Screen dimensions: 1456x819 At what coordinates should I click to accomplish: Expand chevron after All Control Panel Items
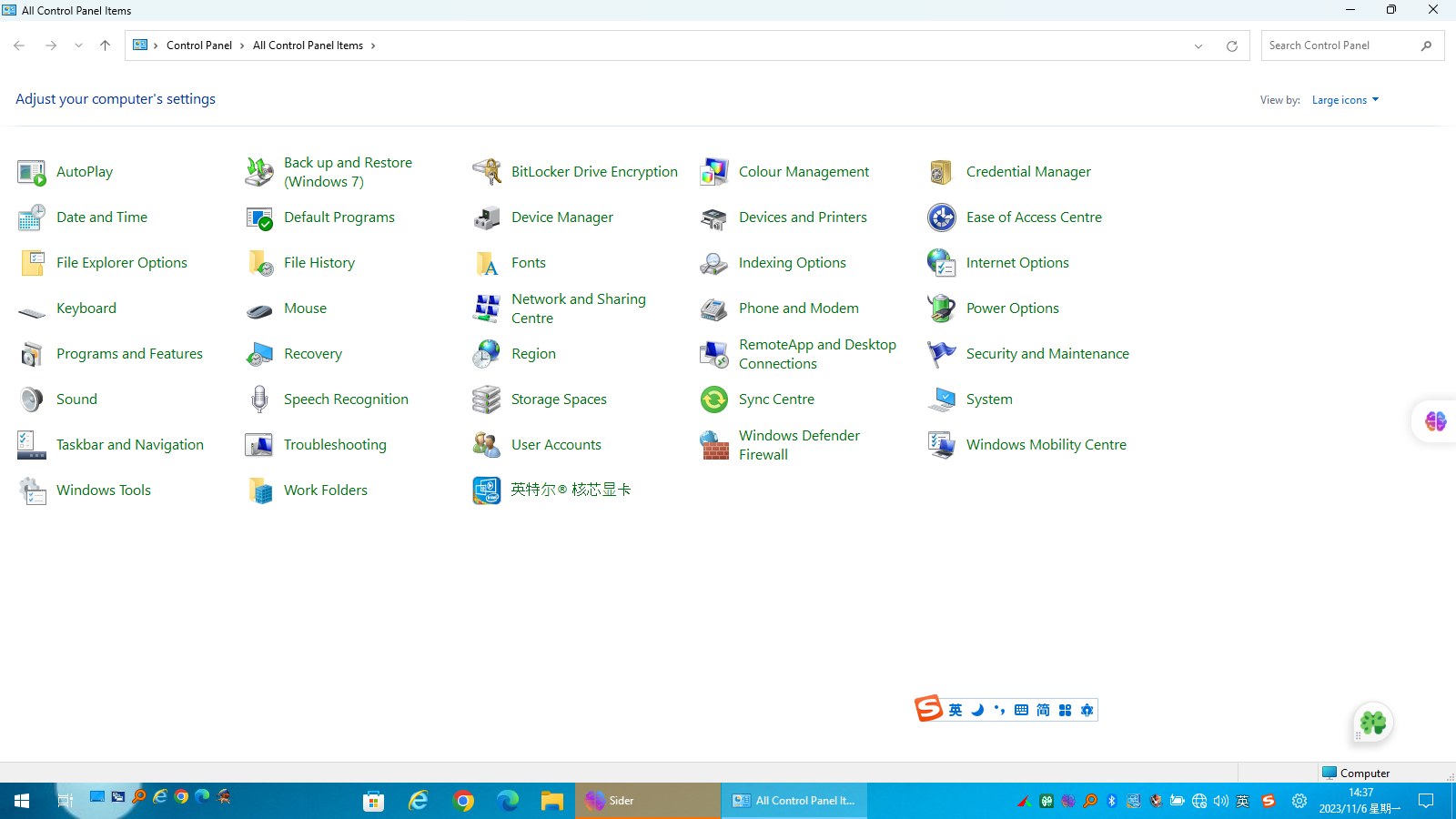point(373,45)
